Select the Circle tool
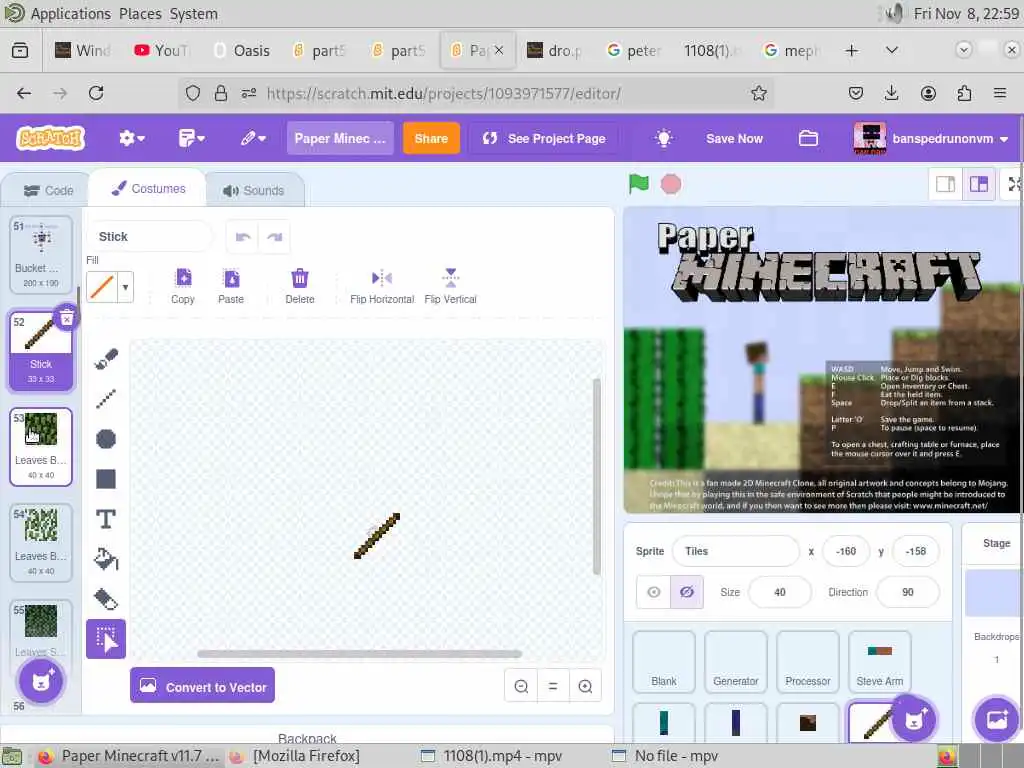The image size is (1024, 768). point(106,438)
